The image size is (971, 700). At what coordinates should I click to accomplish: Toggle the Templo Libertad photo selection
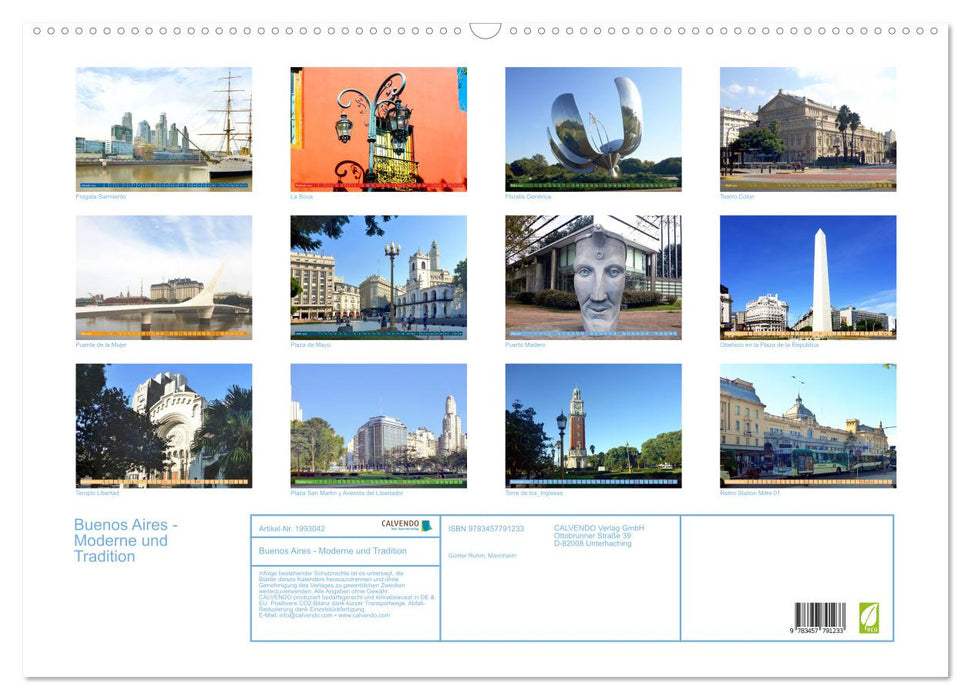pos(164,428)
